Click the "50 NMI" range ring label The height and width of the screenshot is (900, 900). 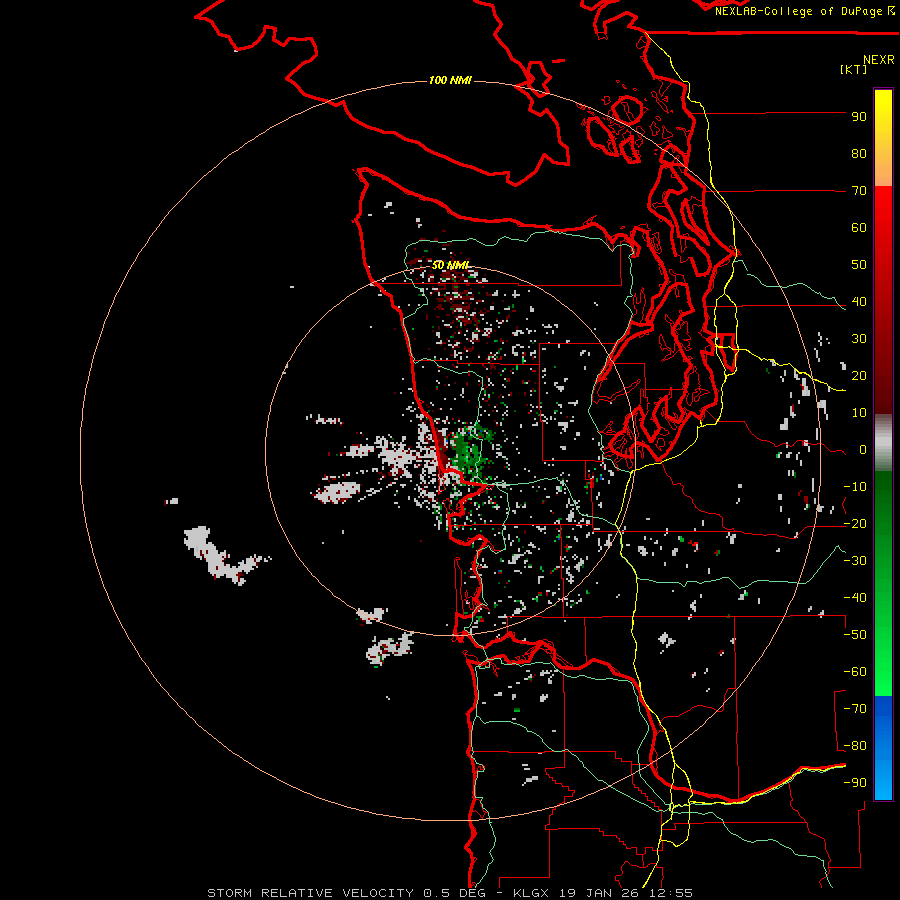coord(451,265)
